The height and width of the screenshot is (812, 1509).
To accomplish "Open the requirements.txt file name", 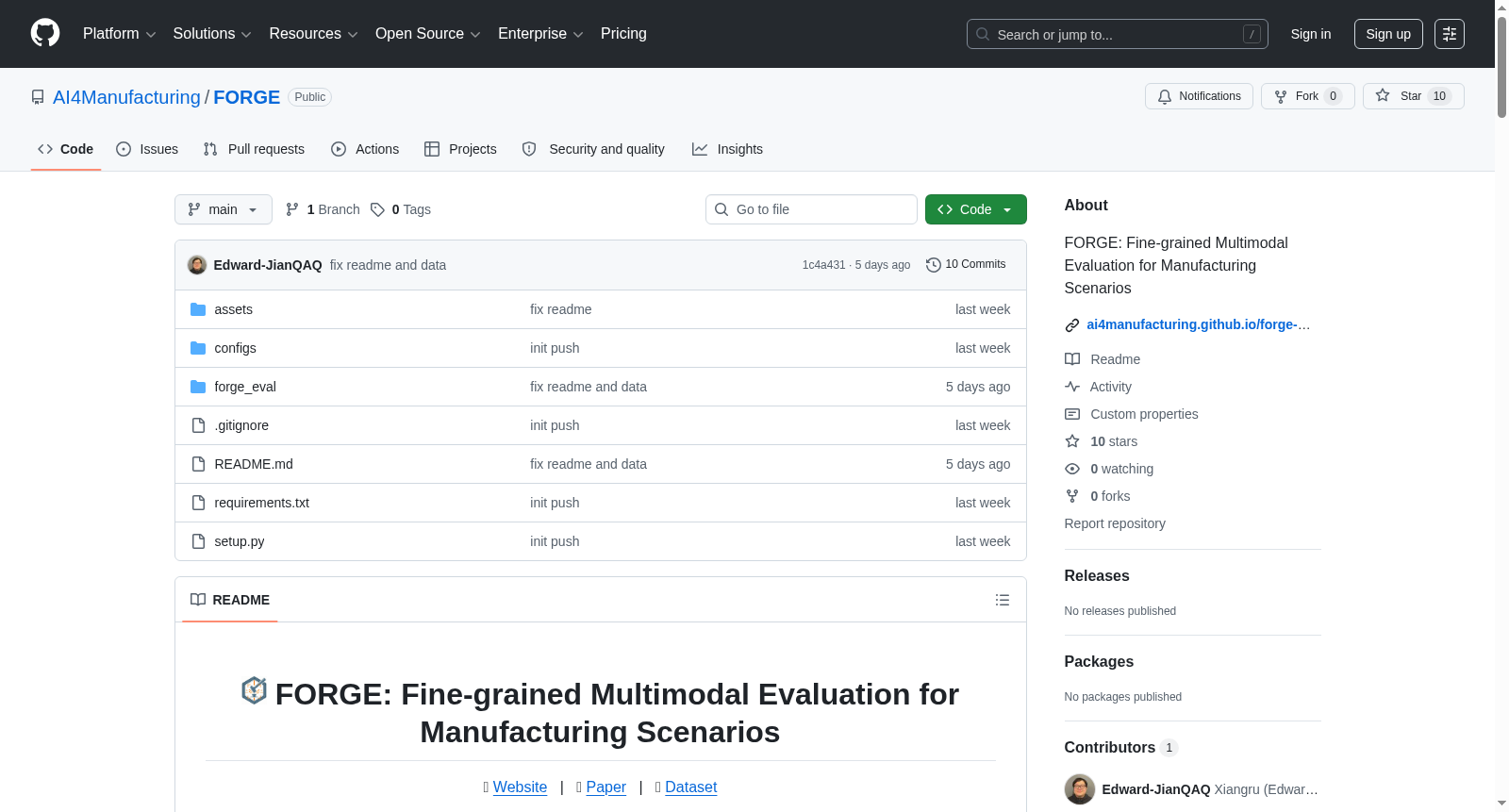I will tap(262, 503).
